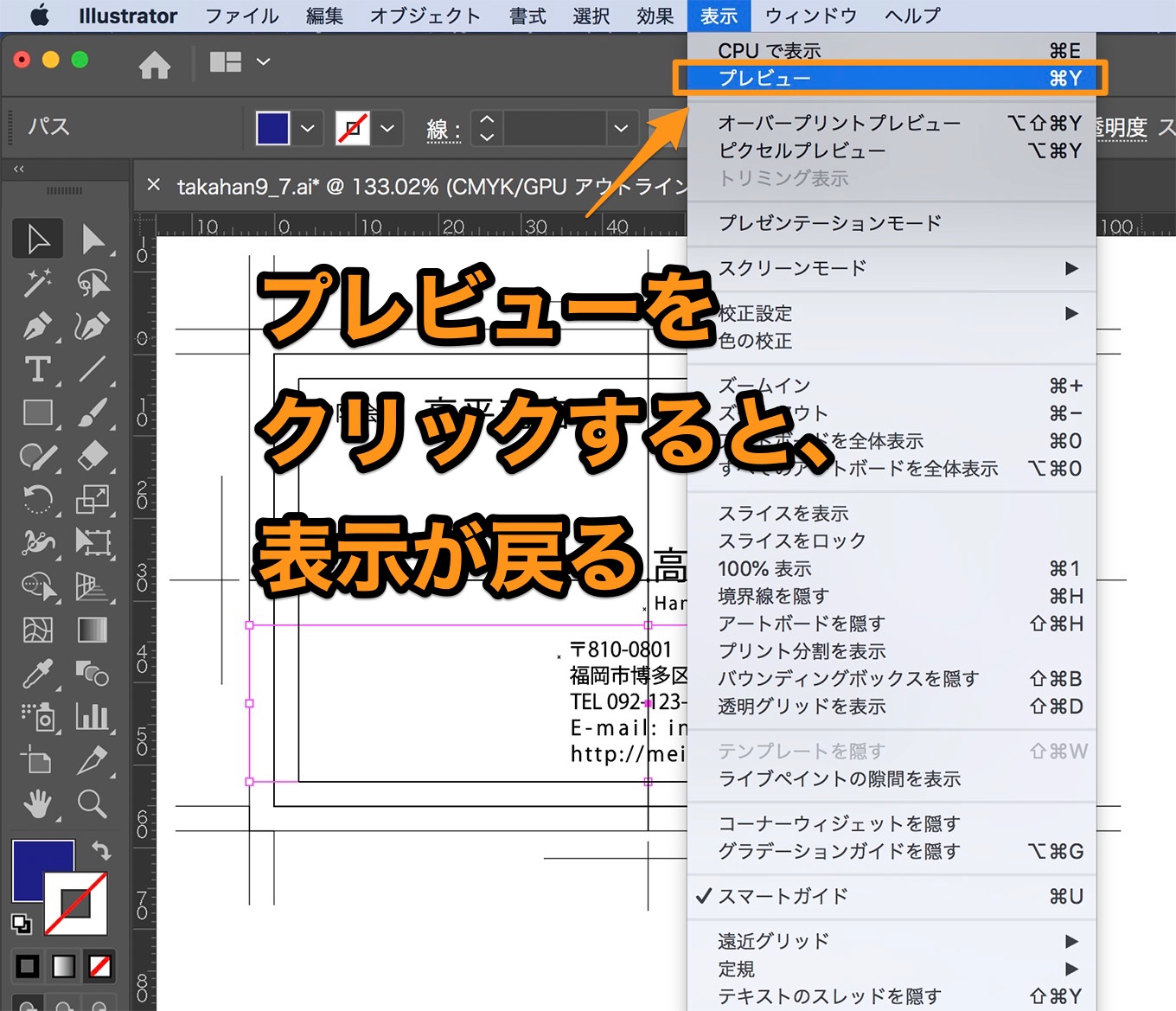
Task: Select the Pen tool
Action: pyautogui.click(x=38, y=326)
